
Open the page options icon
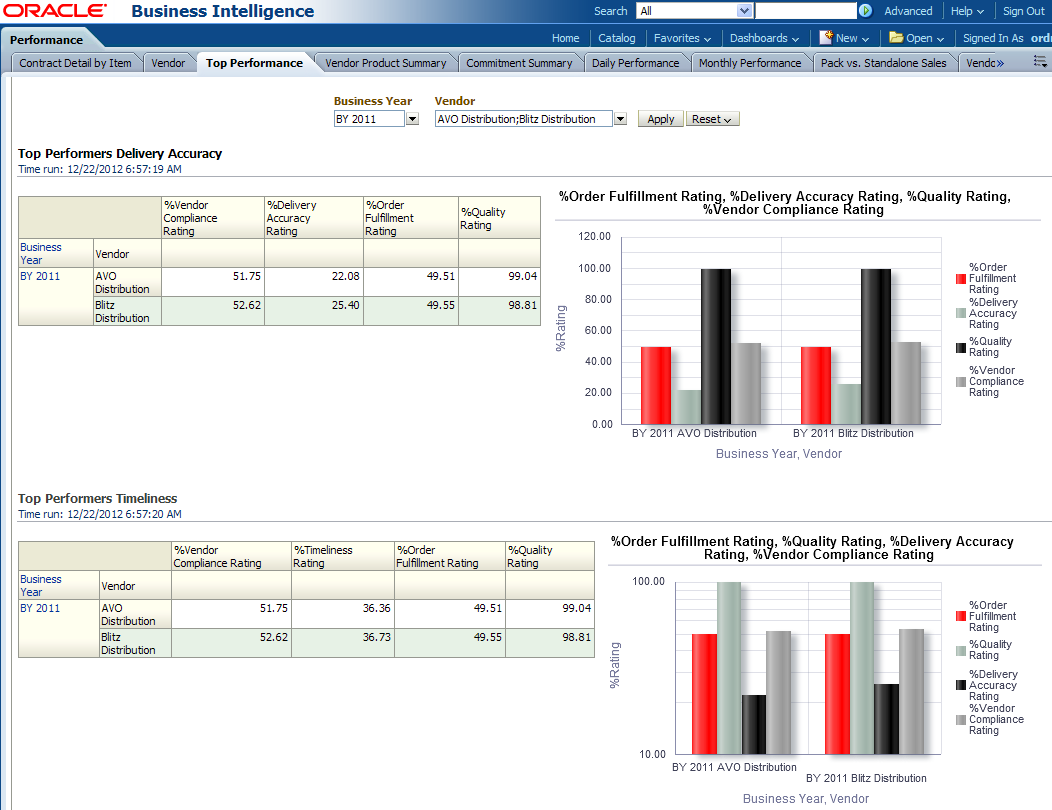[x=1040, y=62]
